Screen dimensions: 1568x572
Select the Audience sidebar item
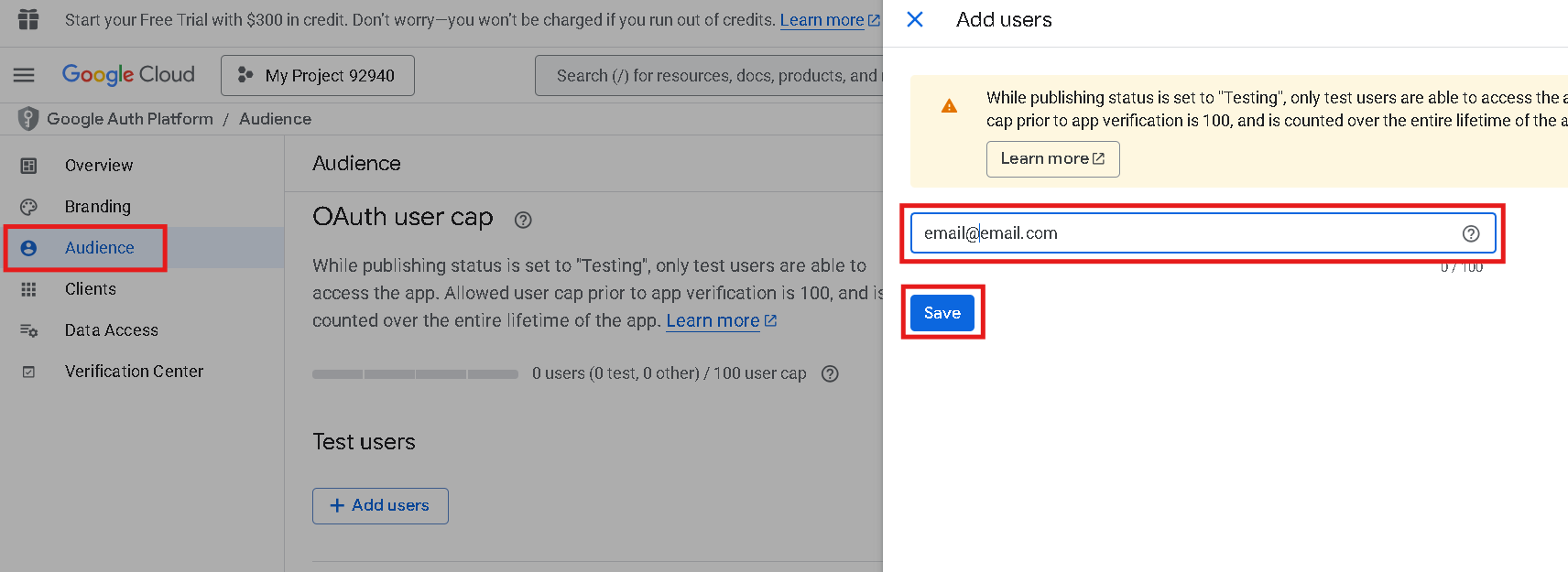tap(99, 248)
